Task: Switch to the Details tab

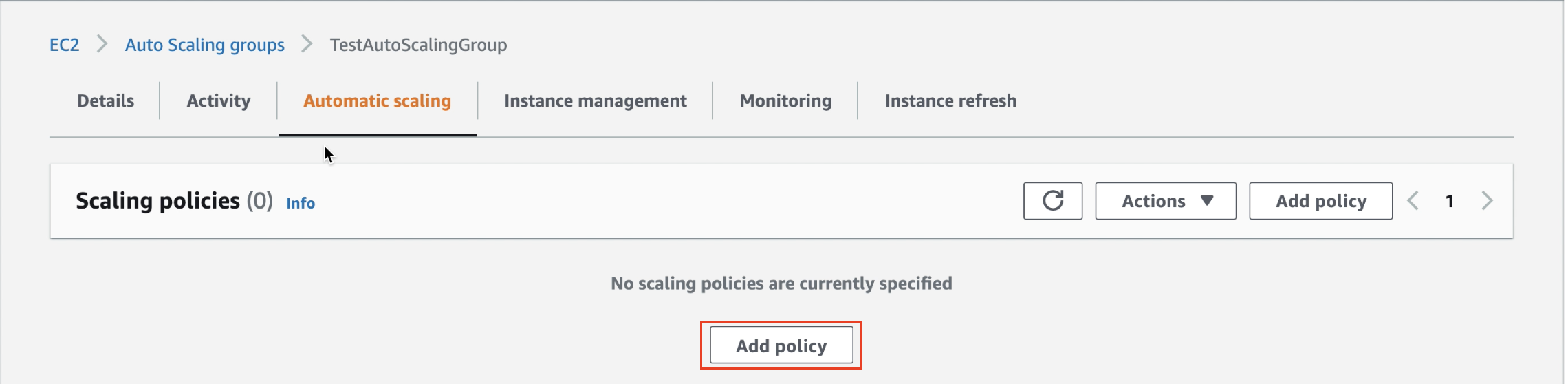Action: (106, 101)
